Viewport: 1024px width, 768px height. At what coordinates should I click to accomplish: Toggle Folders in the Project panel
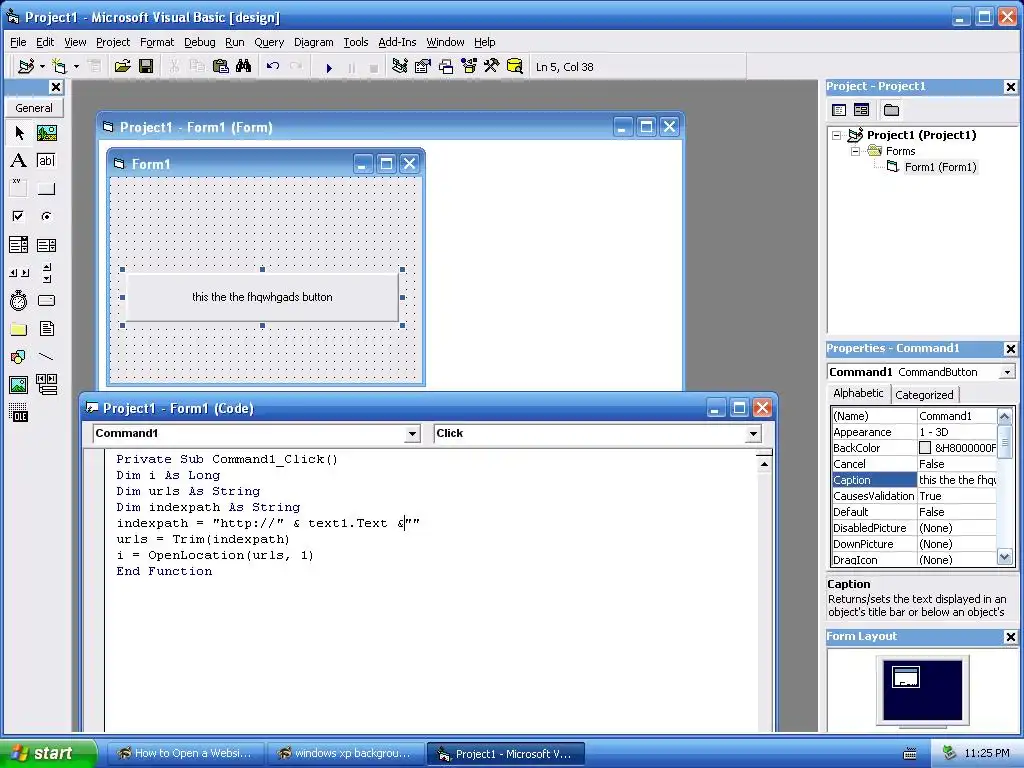(x=891, y=110)
